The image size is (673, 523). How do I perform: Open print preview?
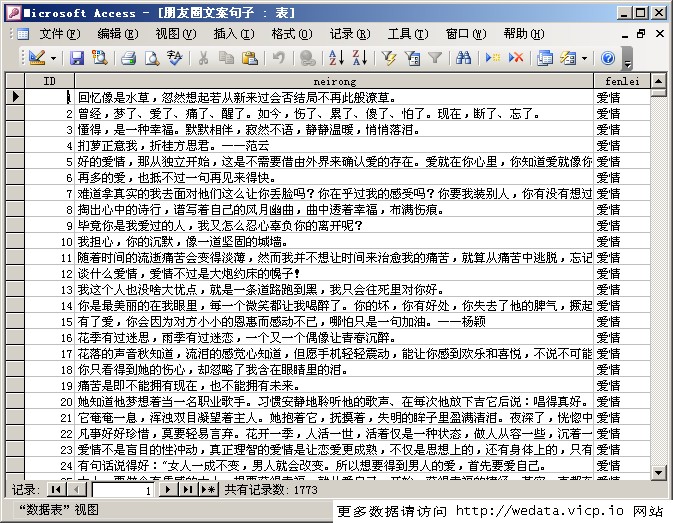click(x=152, y=57)
